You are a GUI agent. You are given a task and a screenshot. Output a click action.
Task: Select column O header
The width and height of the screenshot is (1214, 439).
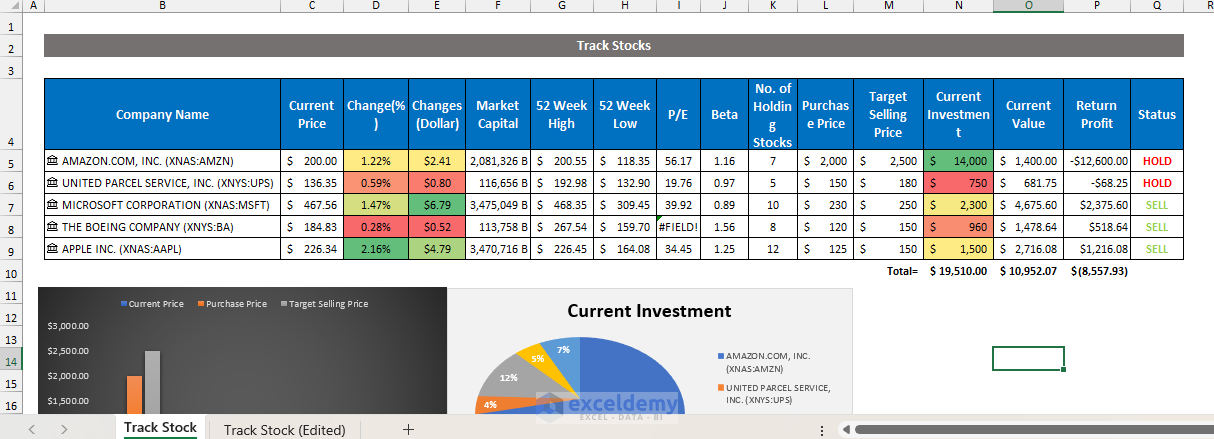point(1028,6)
